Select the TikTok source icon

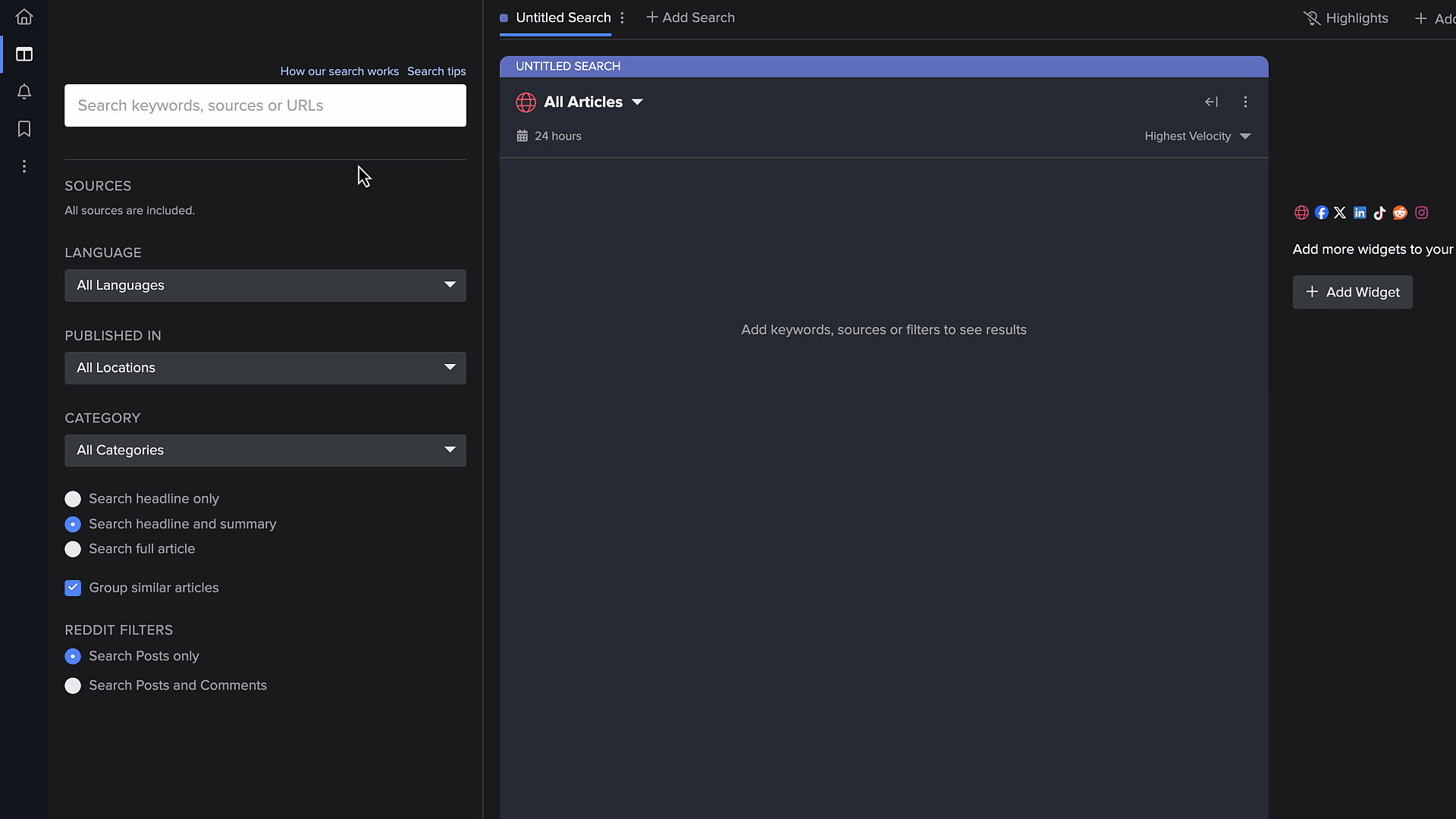(1379, 213)
